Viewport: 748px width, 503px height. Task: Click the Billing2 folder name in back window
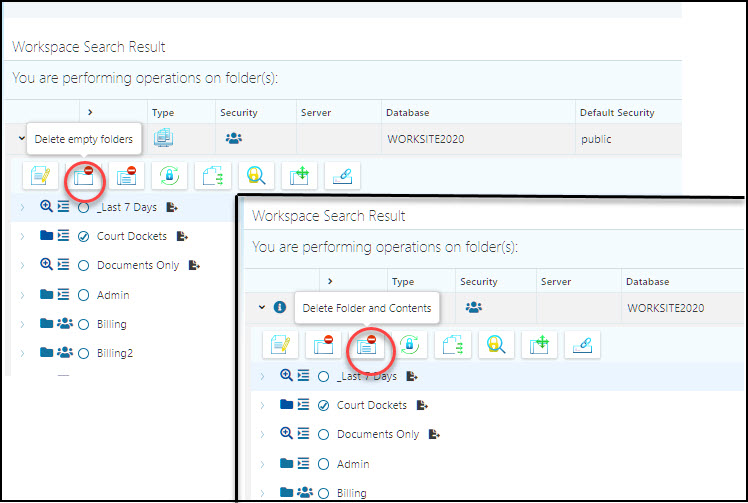[114, 353]
